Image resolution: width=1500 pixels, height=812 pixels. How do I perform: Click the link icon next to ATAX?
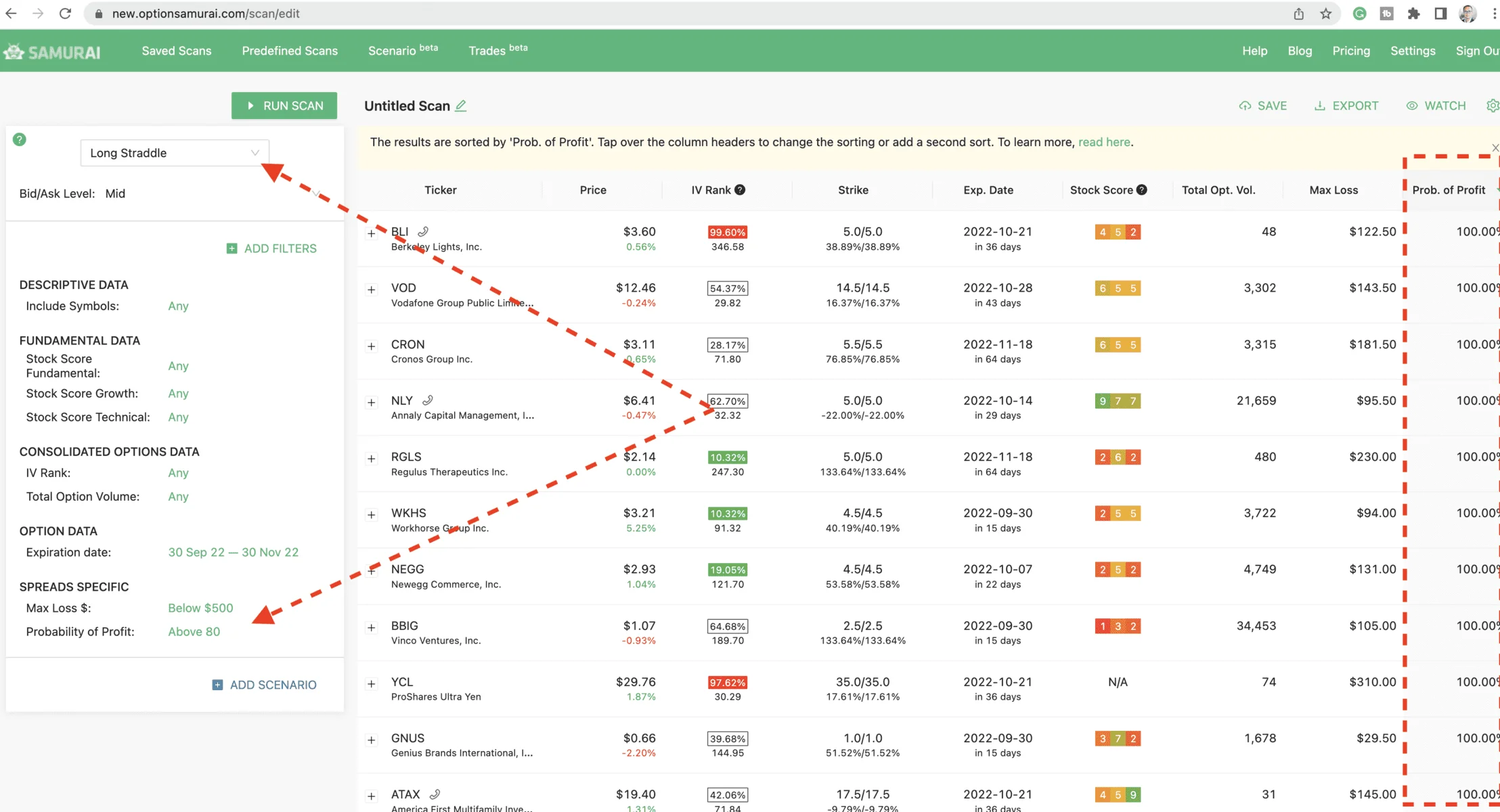435,794
